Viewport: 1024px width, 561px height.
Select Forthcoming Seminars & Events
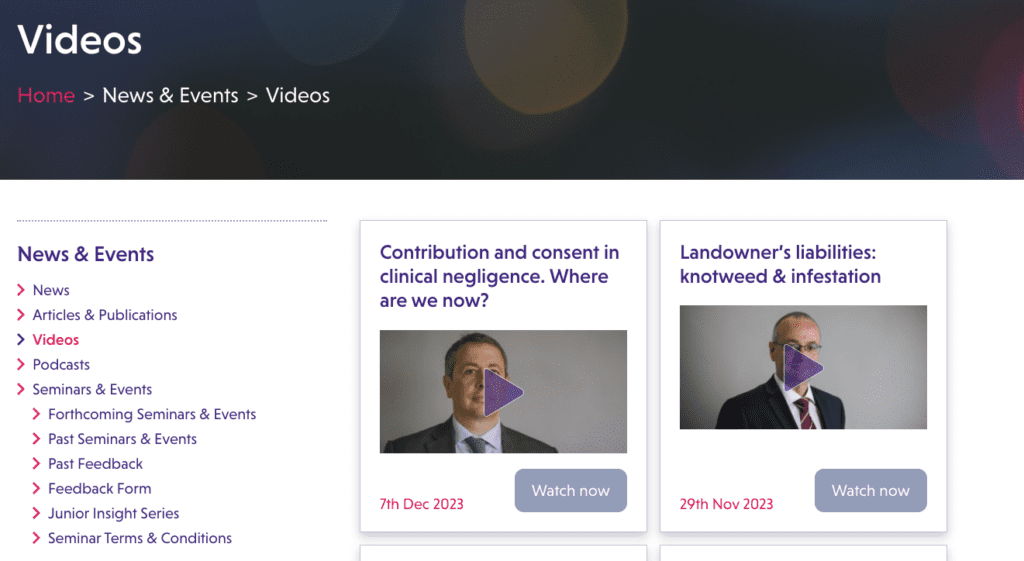click(152, 414)
